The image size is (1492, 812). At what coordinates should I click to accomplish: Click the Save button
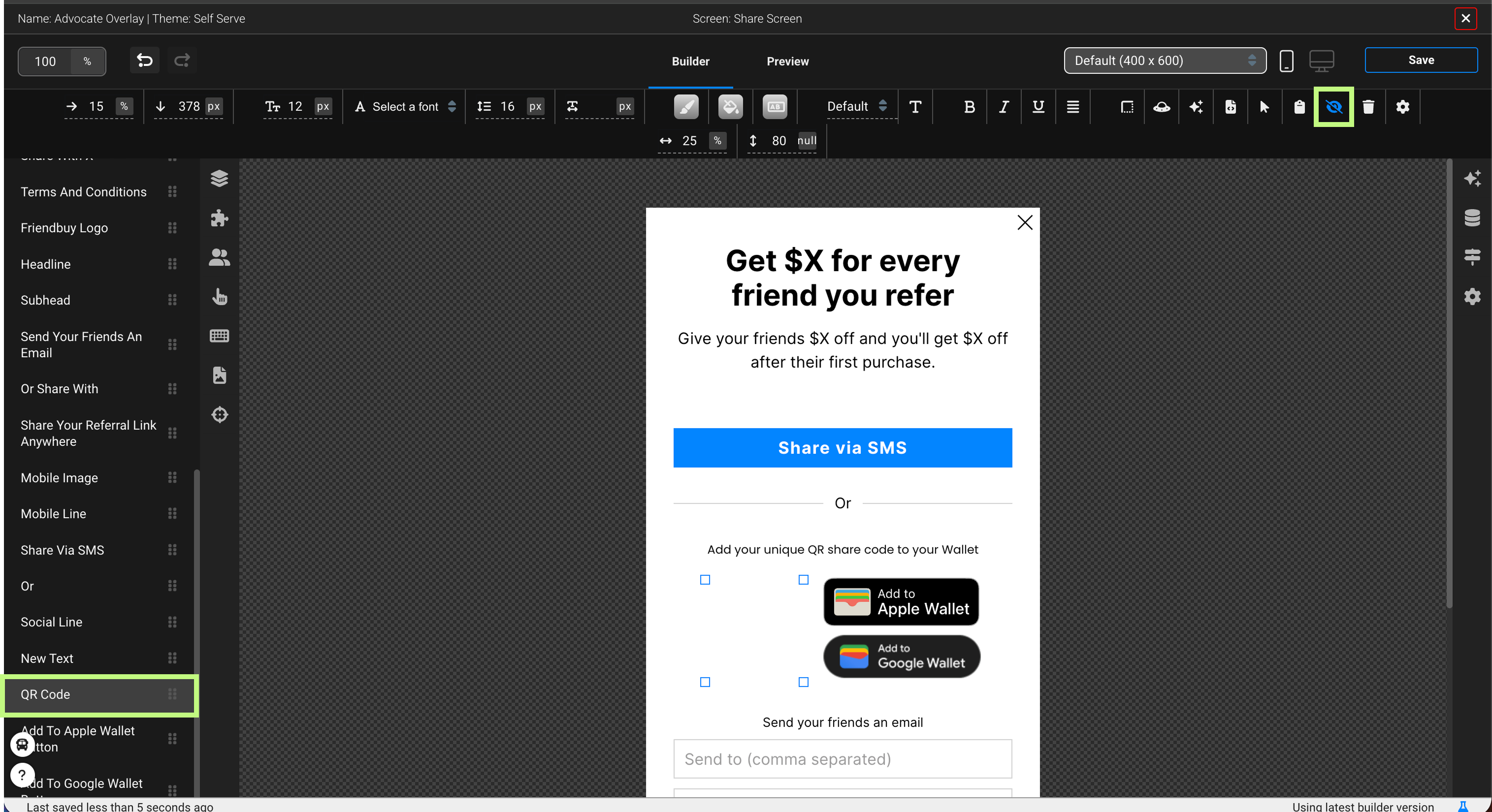pyautogui.click(x=1420, y=60)
